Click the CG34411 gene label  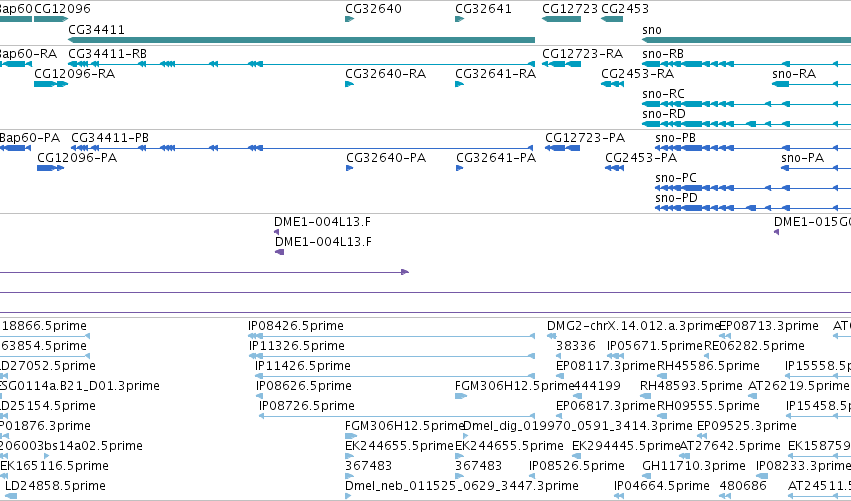[96, 30]
